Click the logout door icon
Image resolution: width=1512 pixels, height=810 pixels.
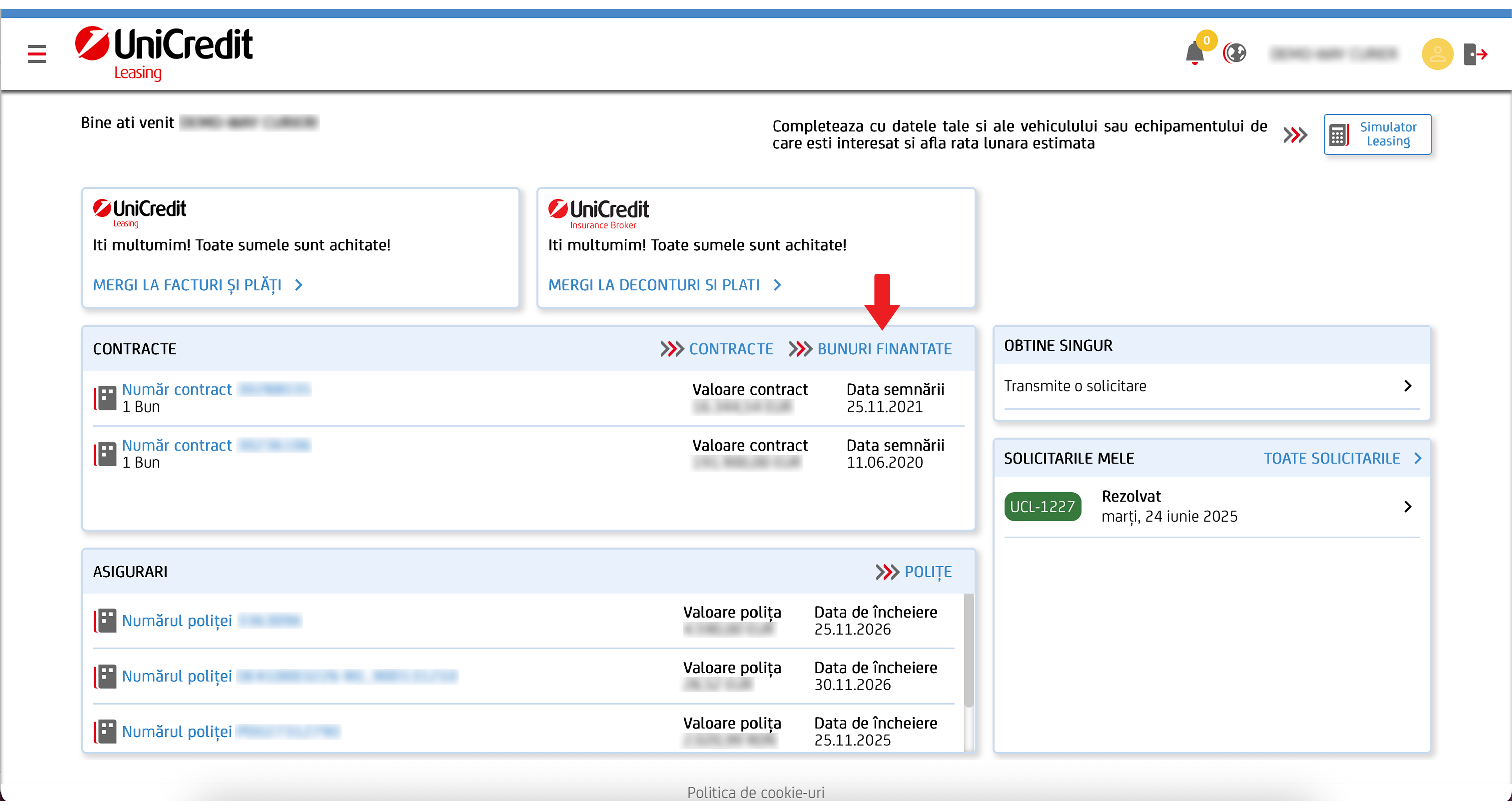(x=1475, y=54)
